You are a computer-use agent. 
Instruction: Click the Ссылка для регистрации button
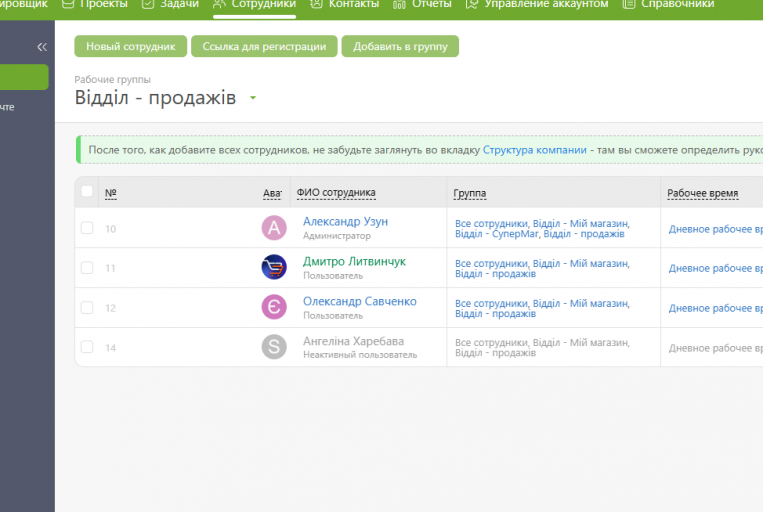[x=264, y=46]
